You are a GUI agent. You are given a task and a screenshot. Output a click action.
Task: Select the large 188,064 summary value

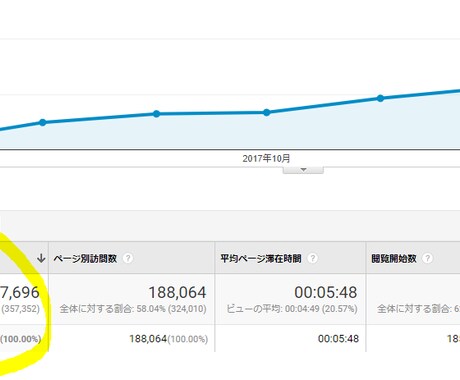[177, 293]
